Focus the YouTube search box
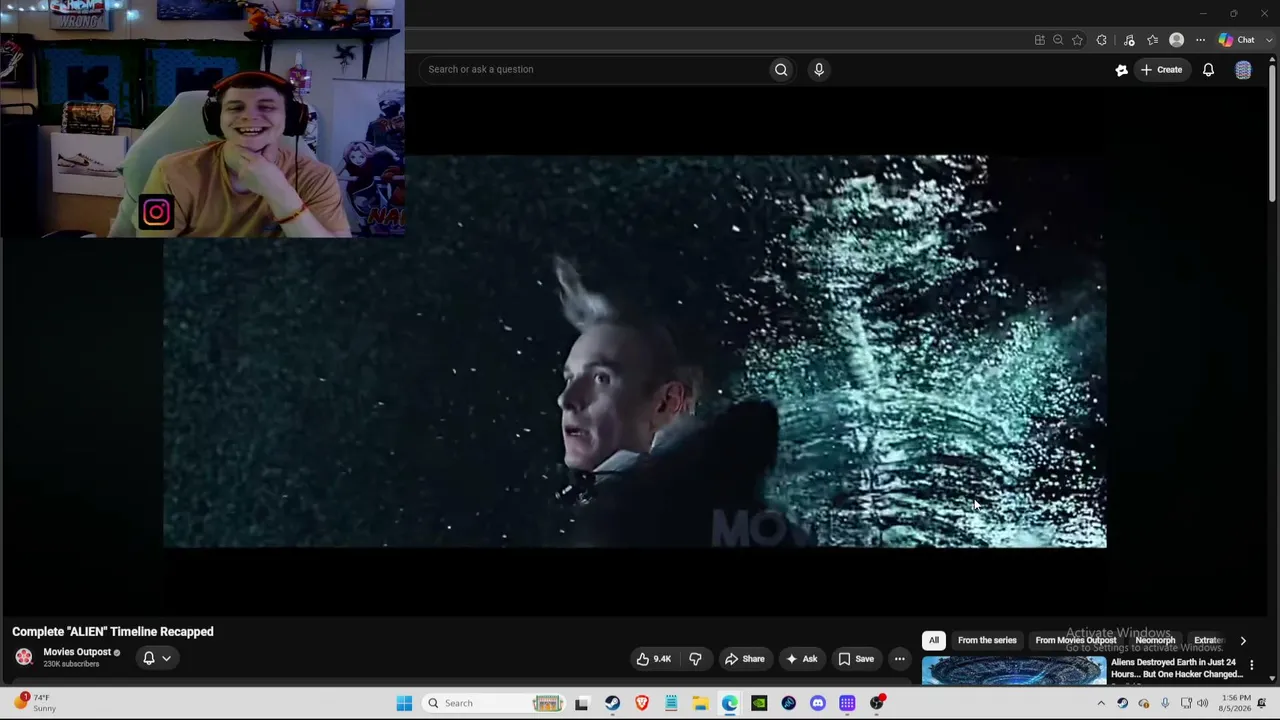 coord(595,69)
